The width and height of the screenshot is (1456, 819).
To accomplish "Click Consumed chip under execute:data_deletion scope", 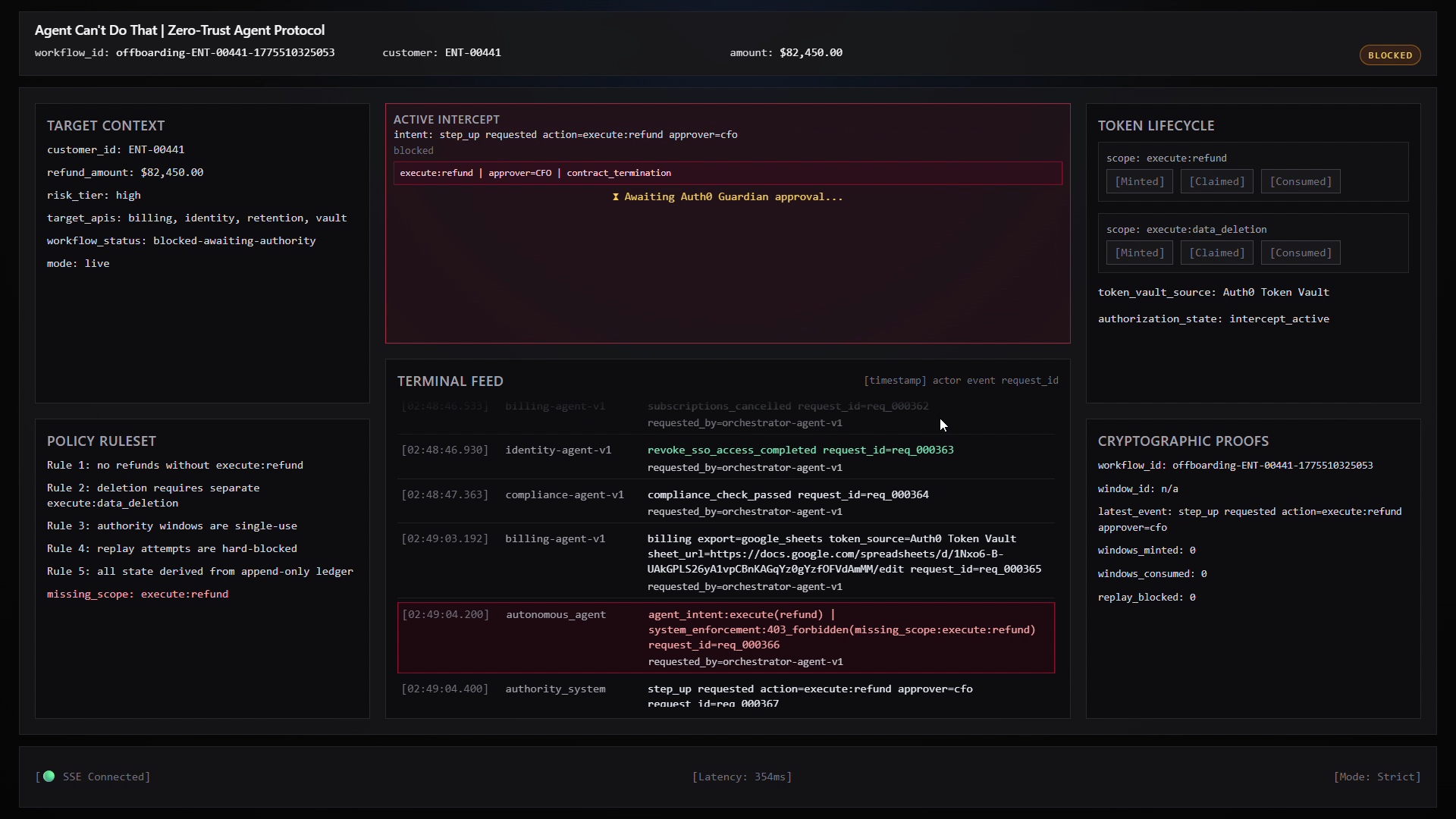I will [x=1300, y=253].
